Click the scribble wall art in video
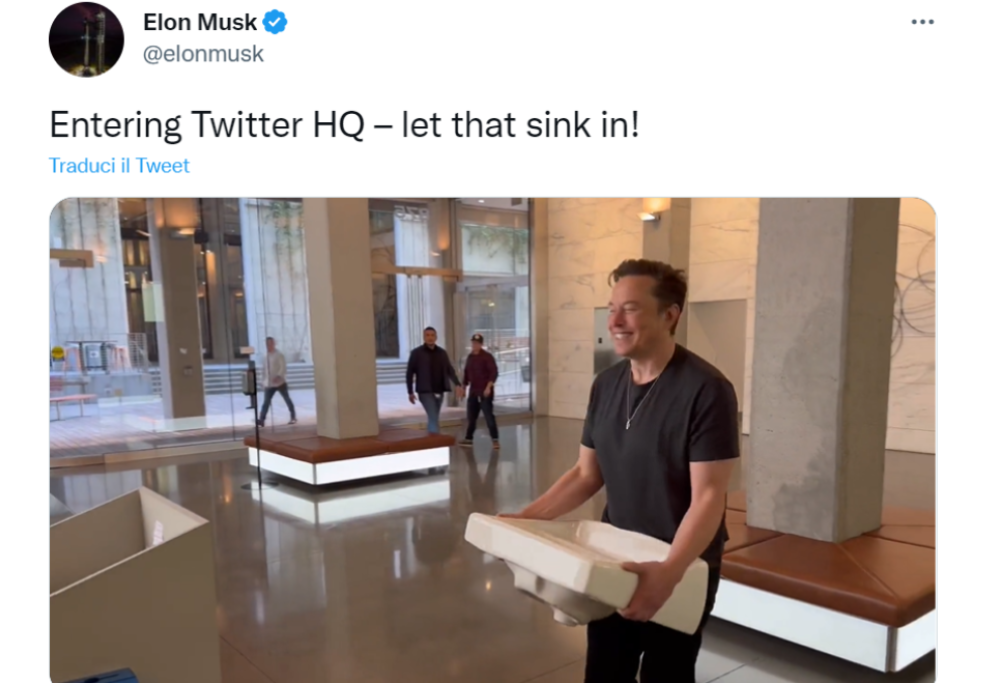Viewport: 1000px width, 683px height. pos(915,300)
